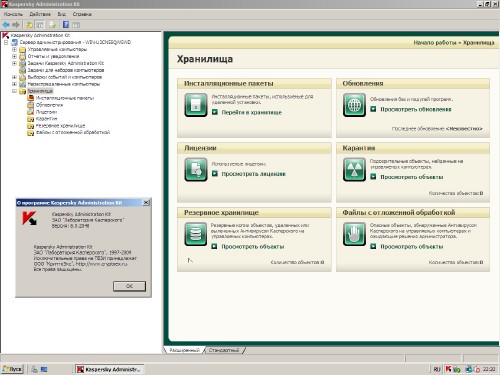
Task: Select Лицензии in the tree
Action: pos(46,112)
